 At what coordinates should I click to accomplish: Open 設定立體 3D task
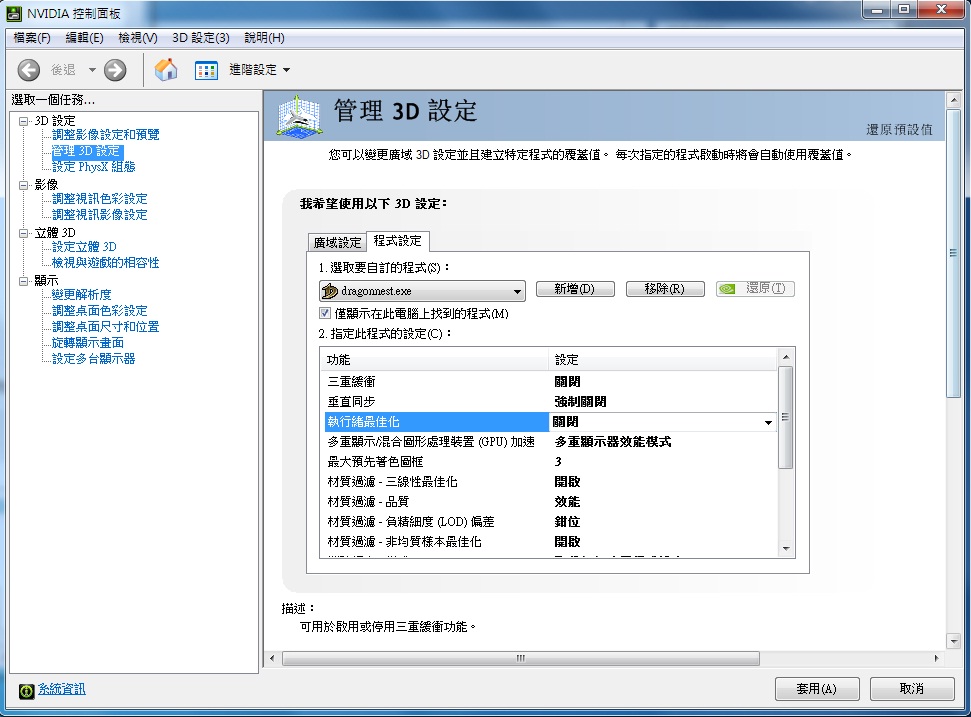84,246
